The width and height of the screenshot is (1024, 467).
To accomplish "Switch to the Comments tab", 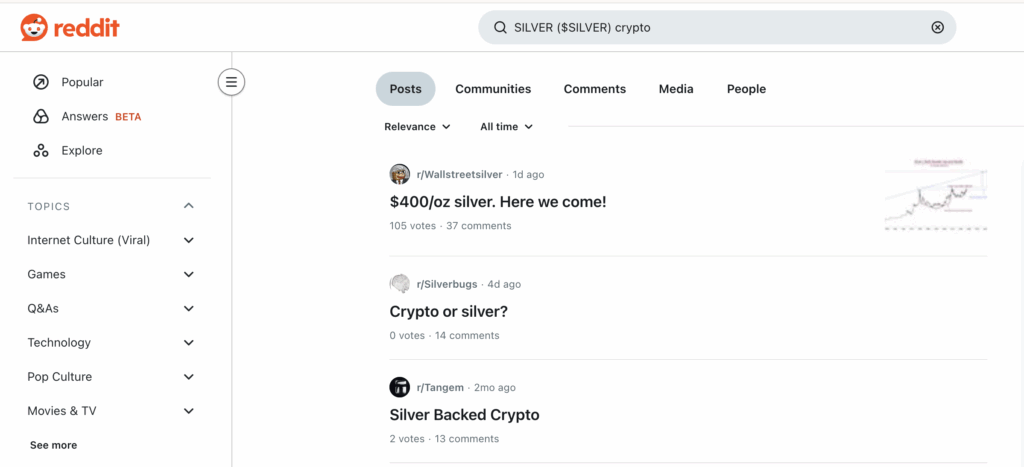I will click(x=594, y=89).
